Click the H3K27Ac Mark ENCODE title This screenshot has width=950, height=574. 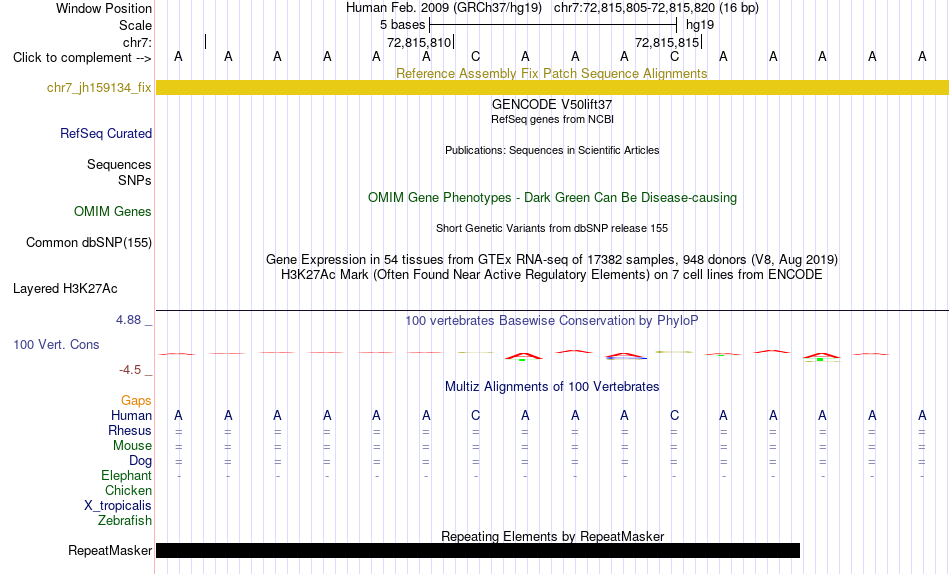click(552, 275)
